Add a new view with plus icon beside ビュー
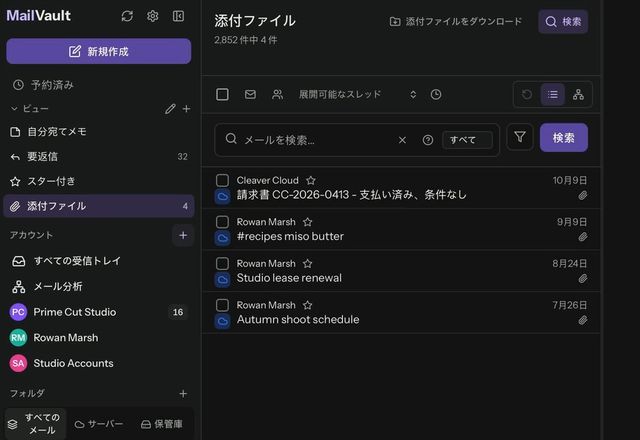The height and width of the screenshot is (440, 640). click(x=187, y=109)
